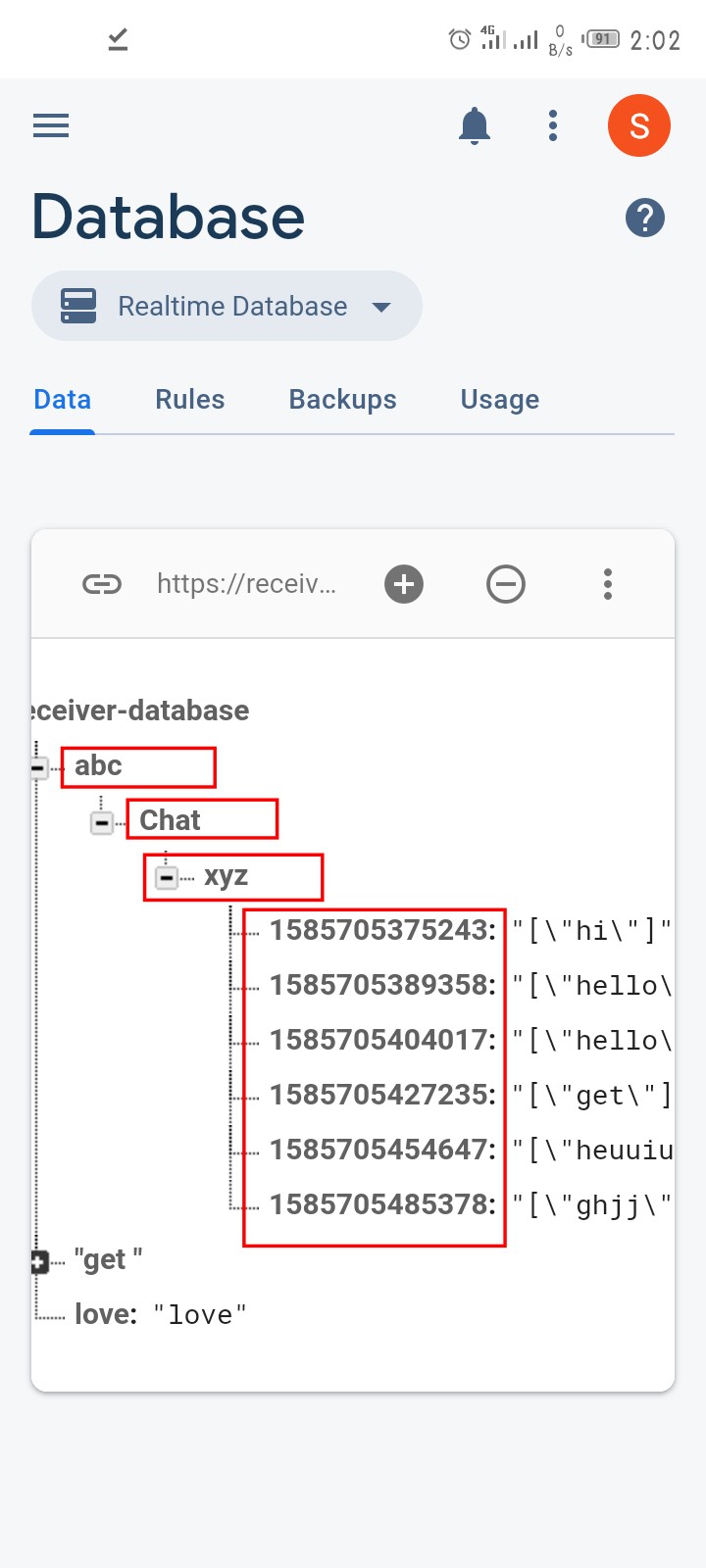This screenshot has width=706, height=1568.
Task: Open the Realtime Database dropdown
Action: coord(227,306)
